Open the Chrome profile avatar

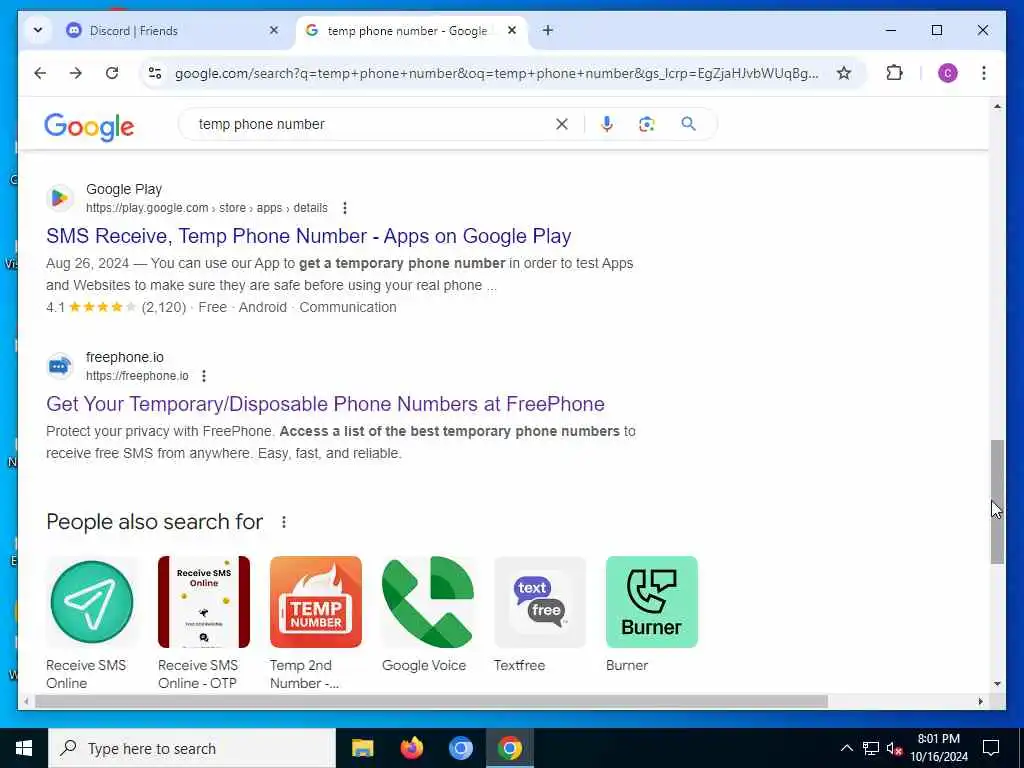[948, 73]
